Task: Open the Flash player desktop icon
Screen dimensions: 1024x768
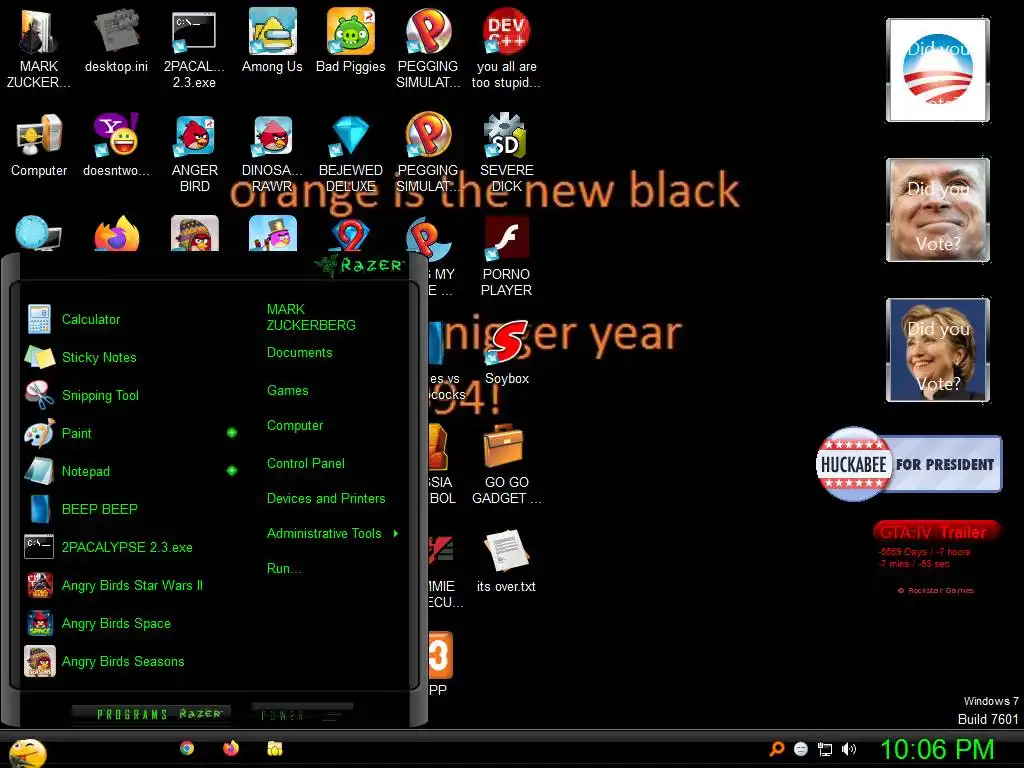Action: pyautogui.click(x=506, y=256)
